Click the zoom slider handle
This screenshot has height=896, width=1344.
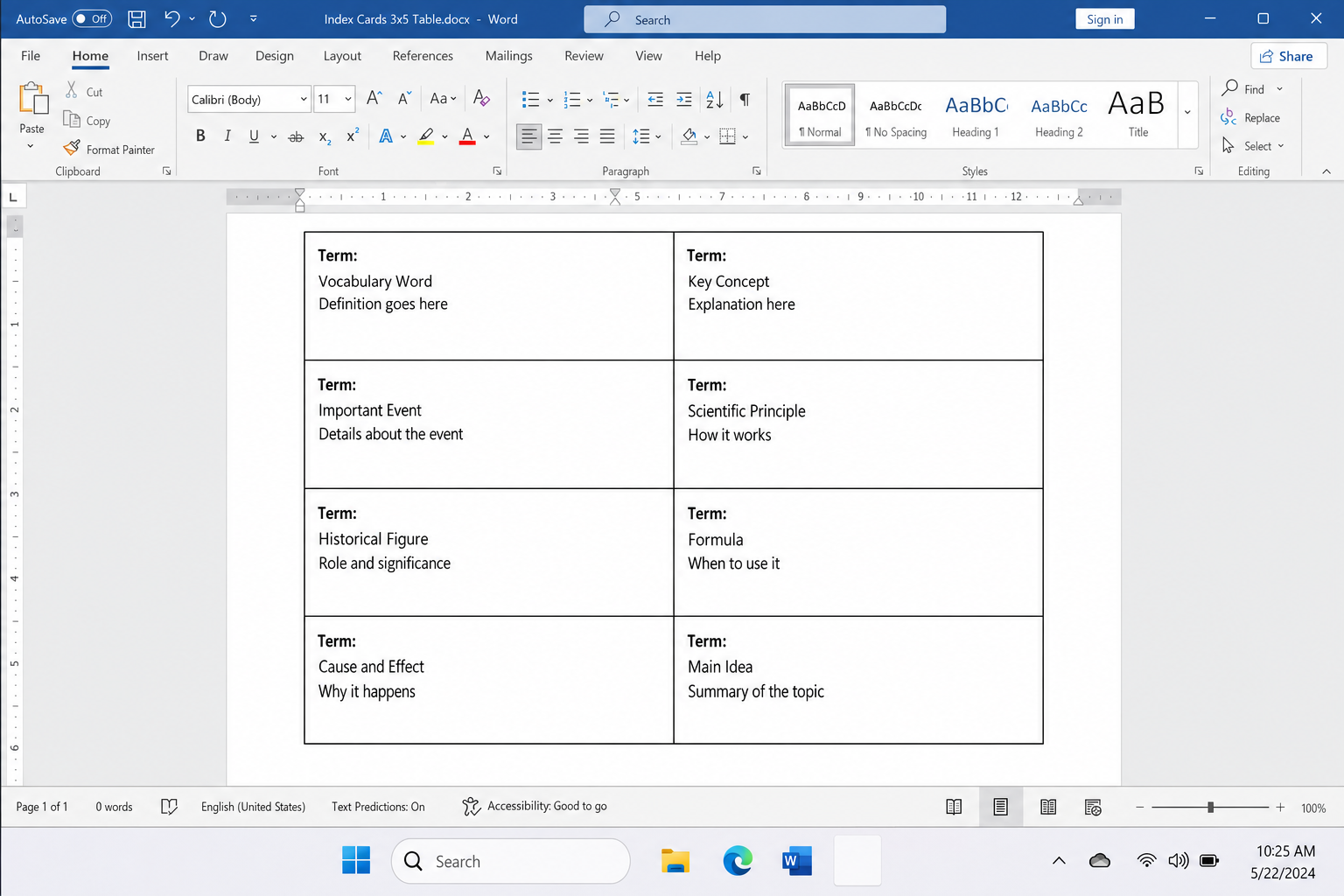pos(1210,807)
